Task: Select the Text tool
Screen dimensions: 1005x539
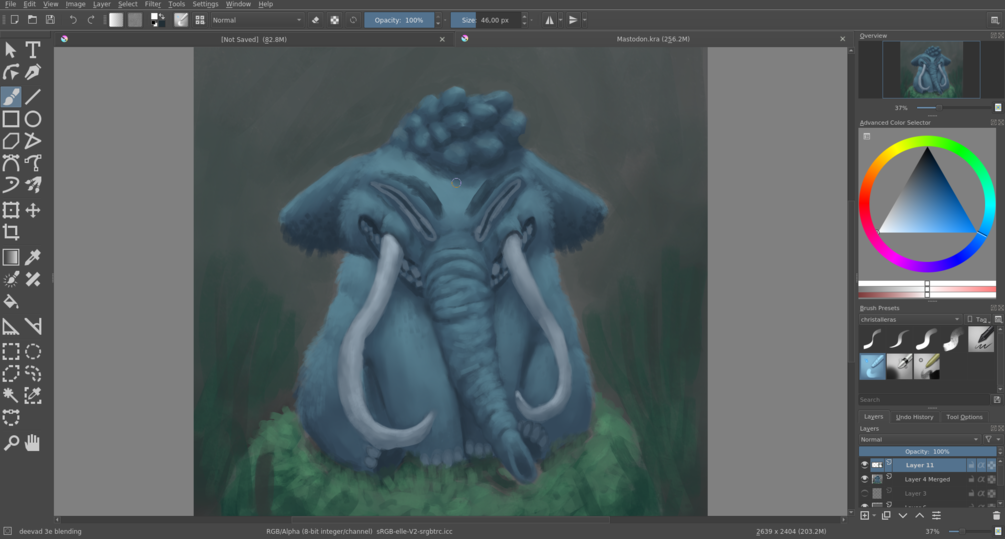Action: (33, 49)
